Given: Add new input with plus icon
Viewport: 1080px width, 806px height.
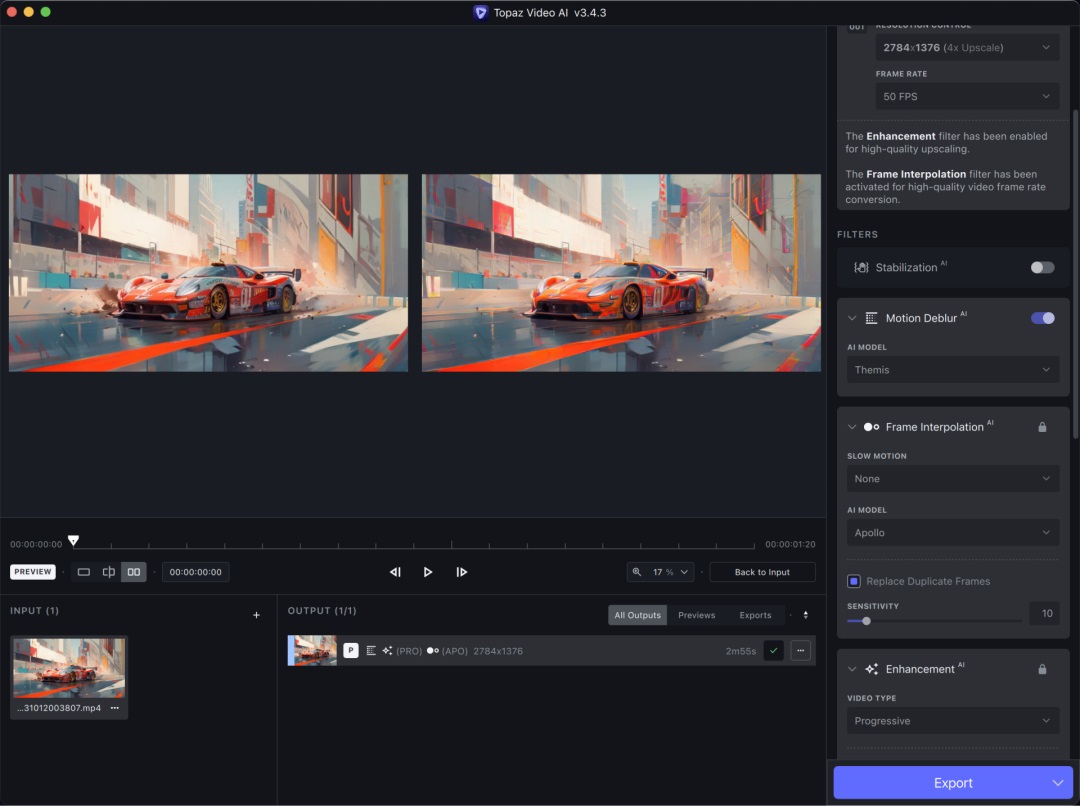Looking at the screenshot, I should pos(256,614).
